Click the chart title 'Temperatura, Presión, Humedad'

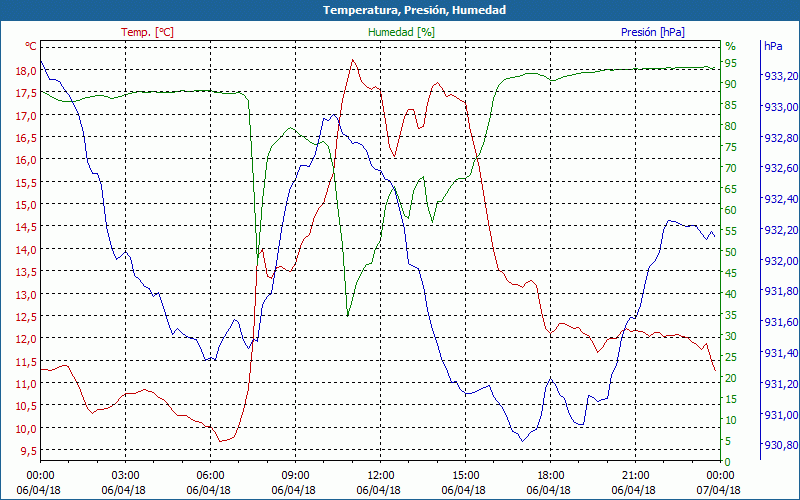pos(414,10)
